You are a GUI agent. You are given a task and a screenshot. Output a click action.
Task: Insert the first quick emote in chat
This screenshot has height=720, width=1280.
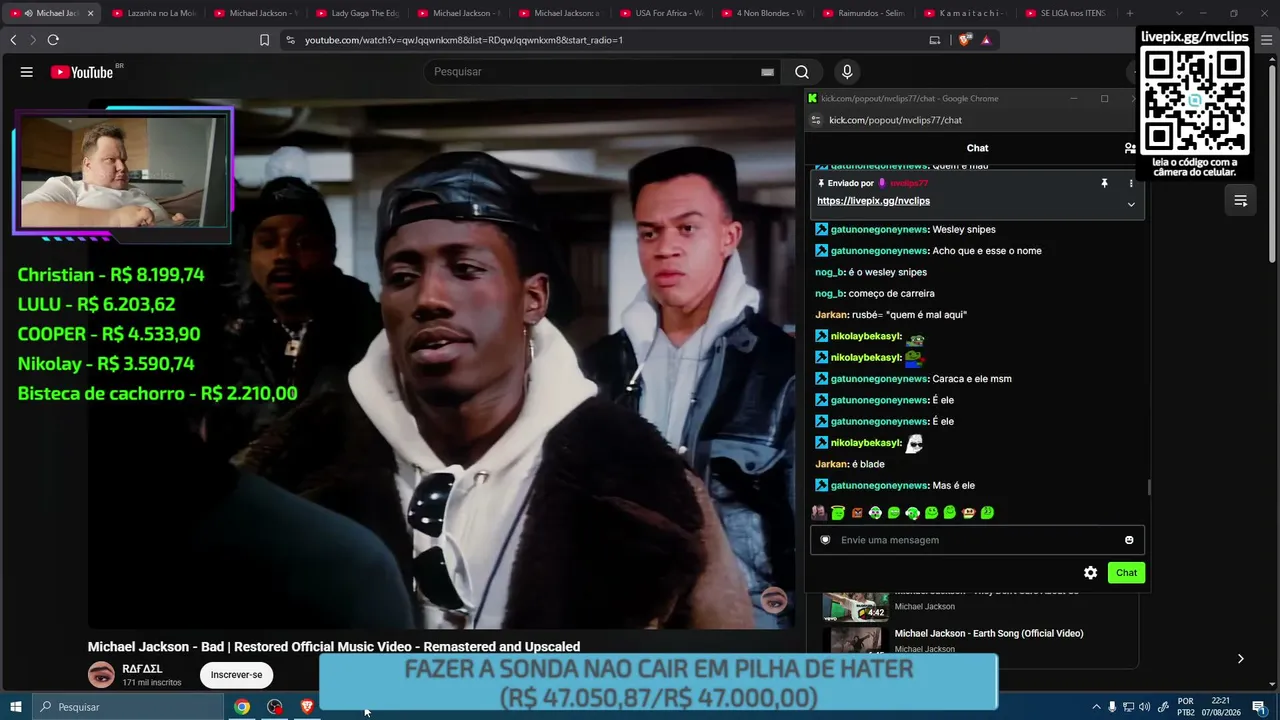click(819, 513)
